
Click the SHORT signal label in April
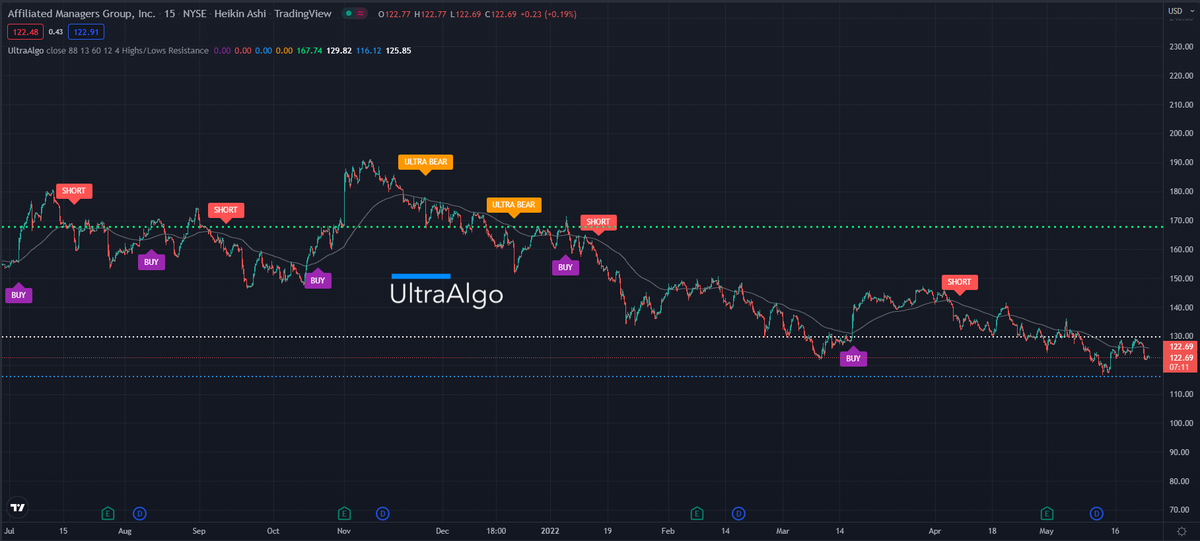point(959,282)
